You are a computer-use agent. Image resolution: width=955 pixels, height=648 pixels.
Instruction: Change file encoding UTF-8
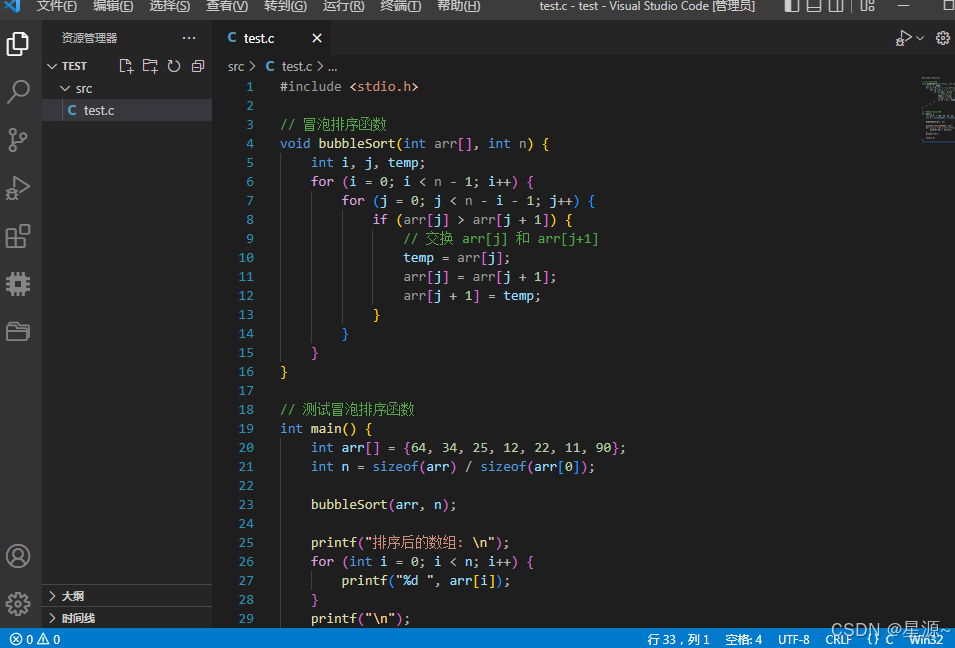(794, 639)
